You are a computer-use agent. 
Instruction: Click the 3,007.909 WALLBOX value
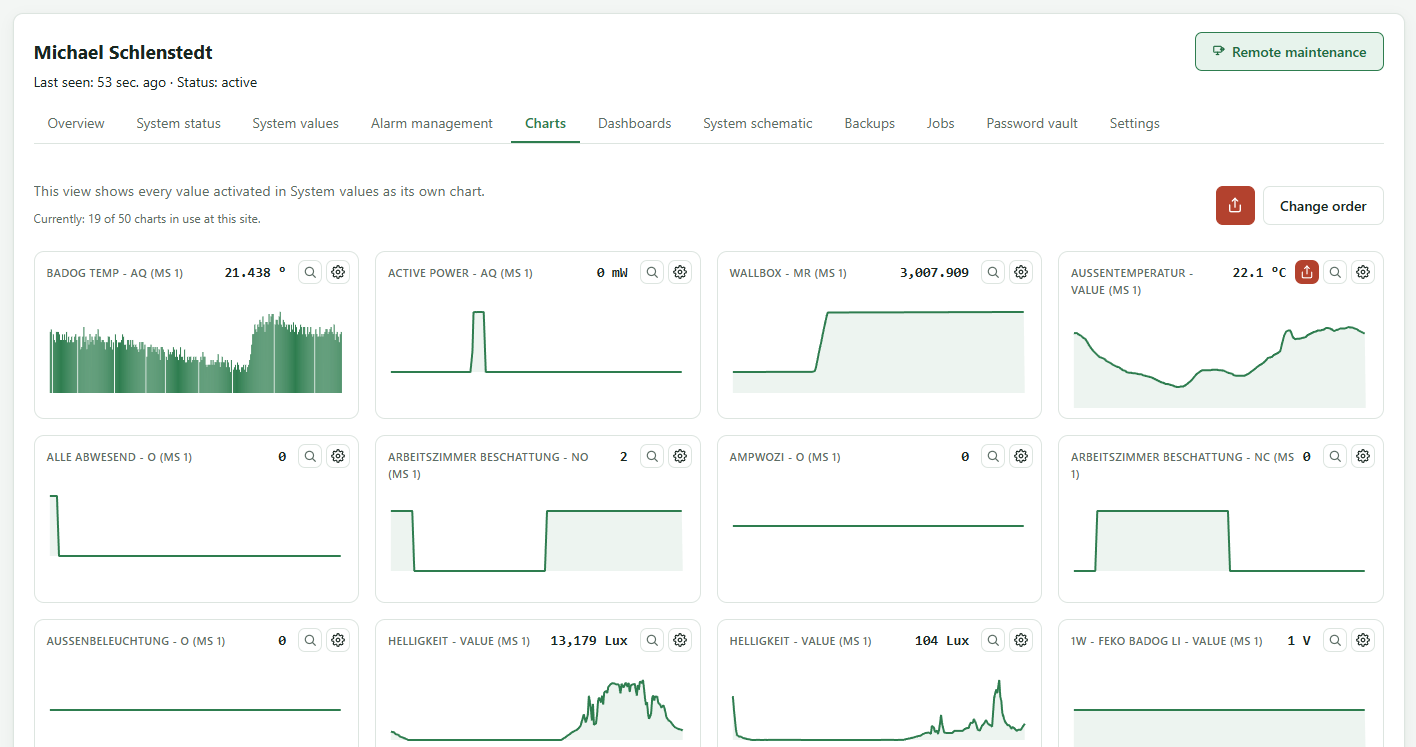[x=934, y=272]
